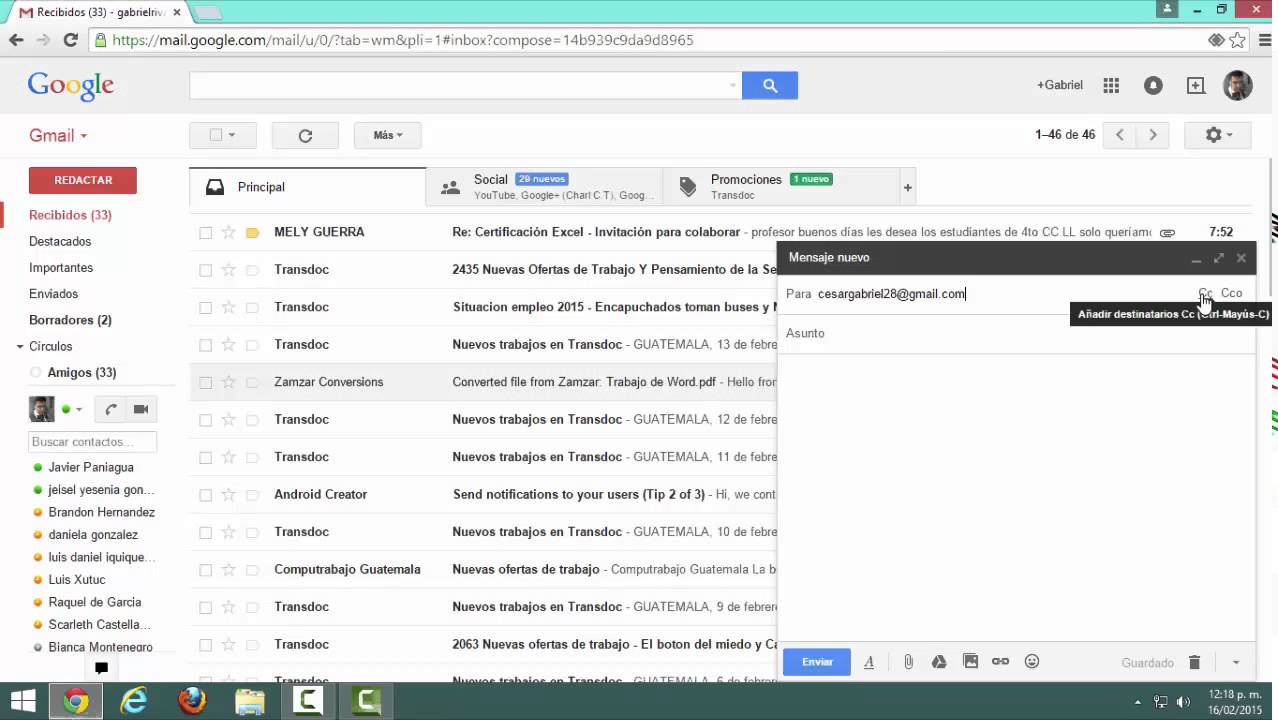The height and width of the screenshot is (720, 1278).
Task: Open +Gabriel Google+ profile link
Action: click(1060, 85)
